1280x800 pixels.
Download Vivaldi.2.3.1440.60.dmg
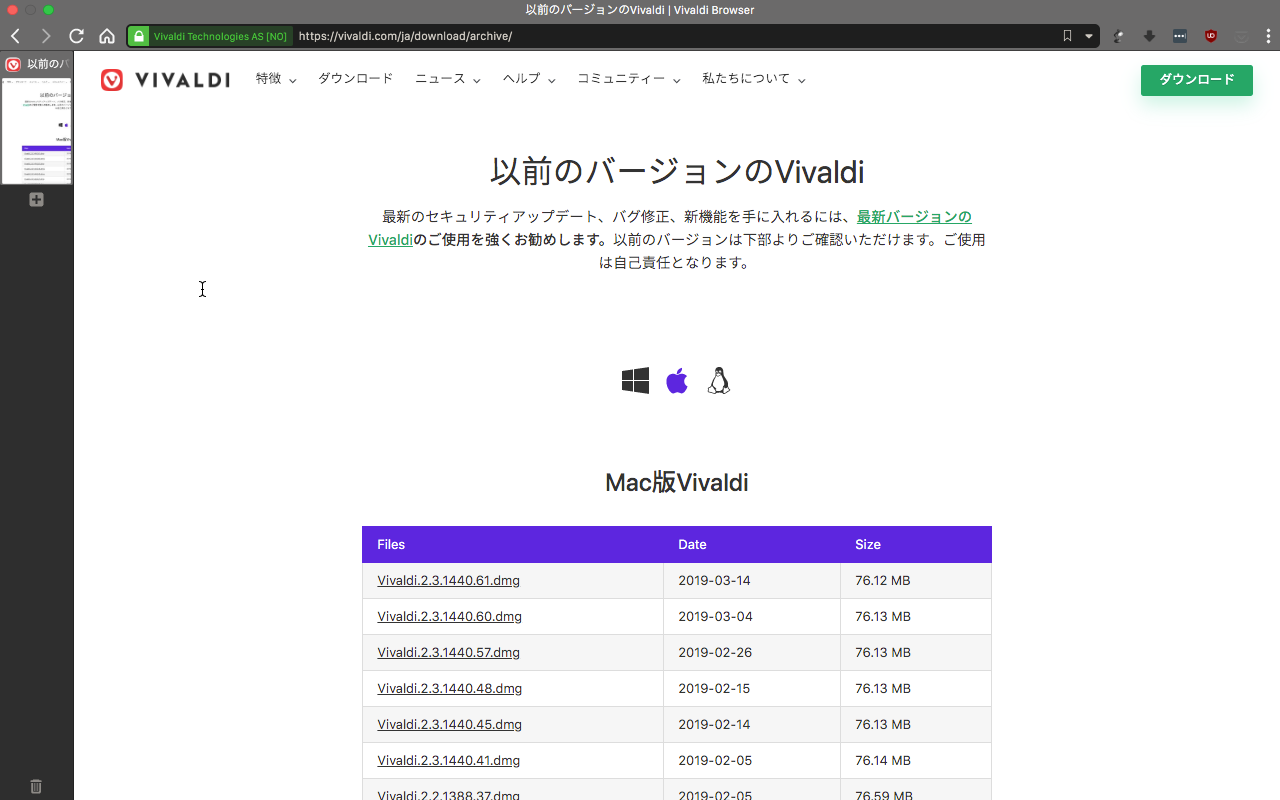point(449,617)
